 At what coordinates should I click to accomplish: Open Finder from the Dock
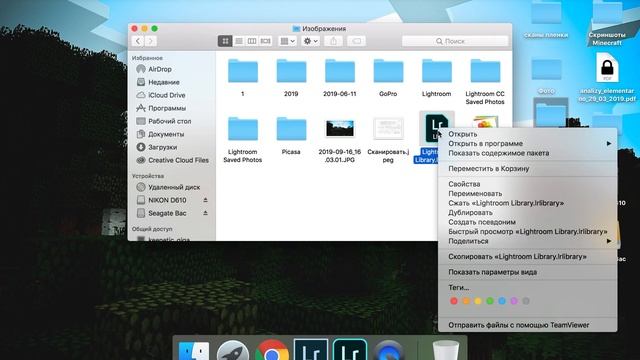(194, 351)
